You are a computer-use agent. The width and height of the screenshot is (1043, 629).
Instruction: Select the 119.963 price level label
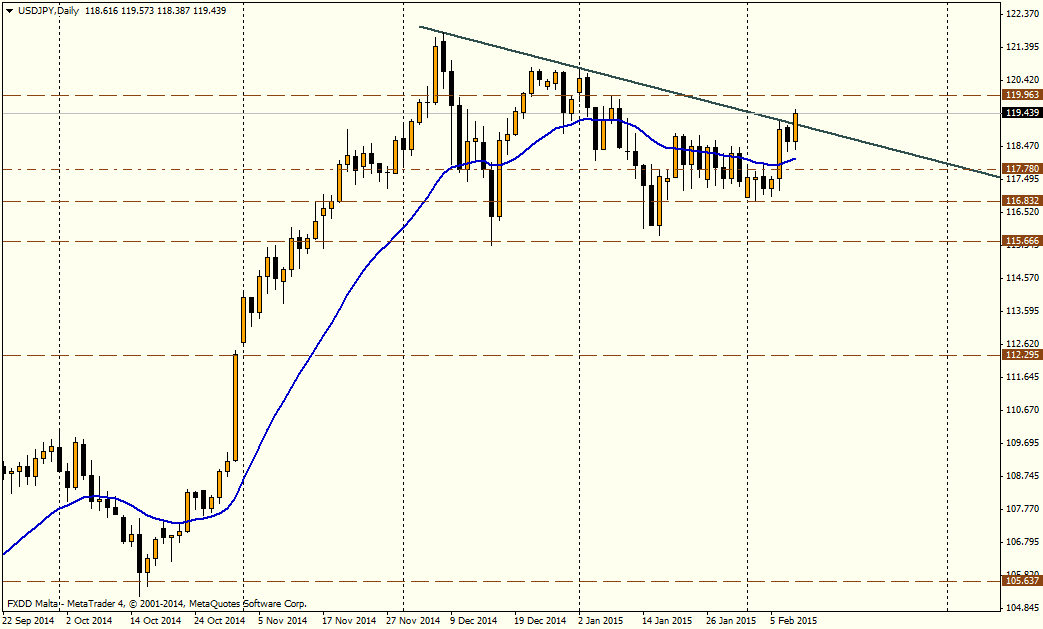1021,95
